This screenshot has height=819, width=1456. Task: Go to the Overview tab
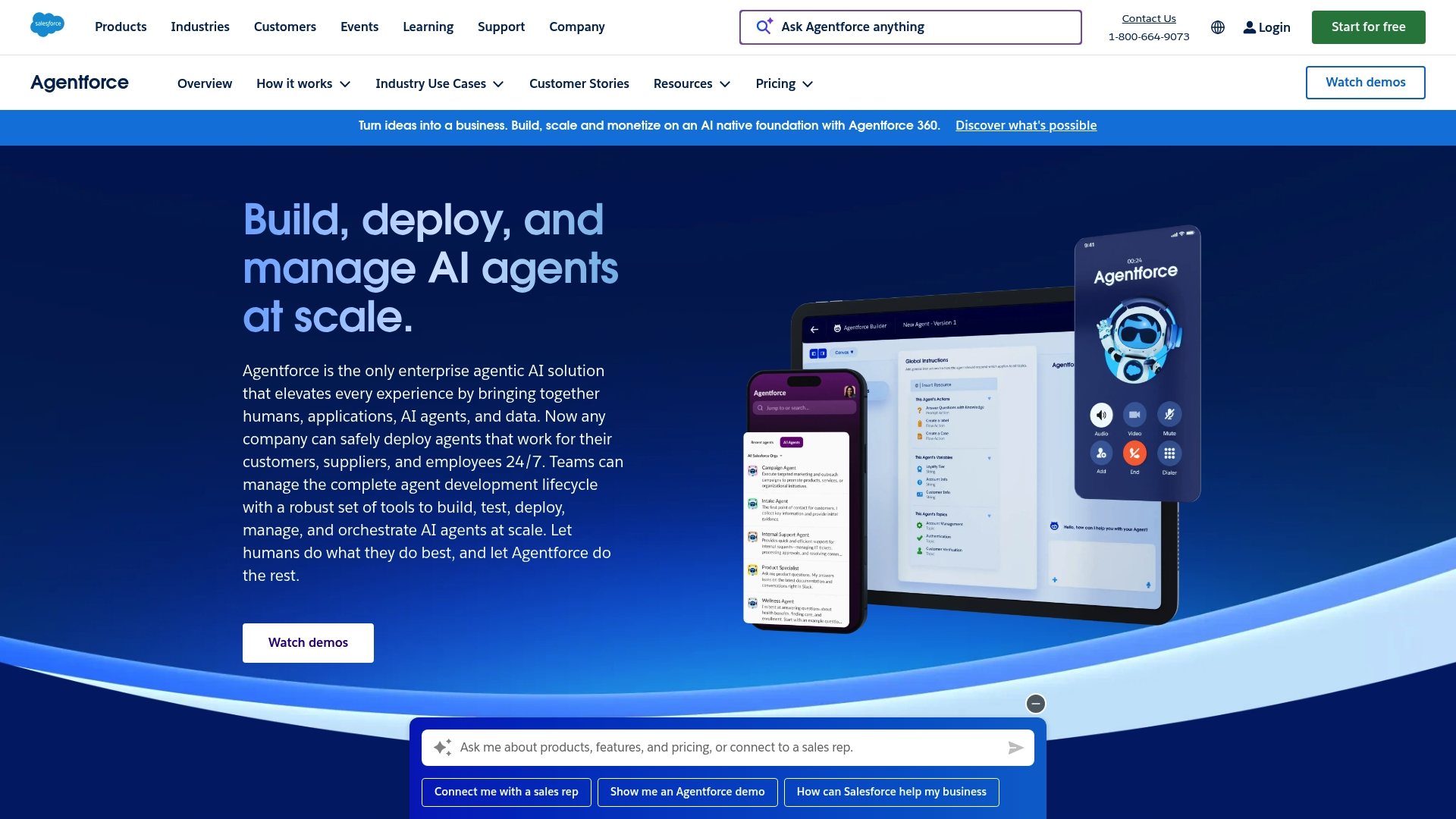point(205,83)
